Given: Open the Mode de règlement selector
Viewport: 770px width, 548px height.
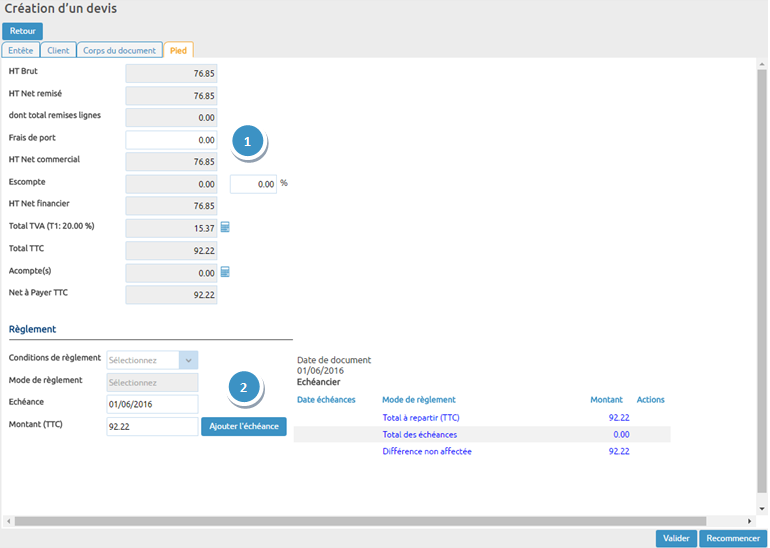Looking at the screenshot, I should click(x=152, y=382).
